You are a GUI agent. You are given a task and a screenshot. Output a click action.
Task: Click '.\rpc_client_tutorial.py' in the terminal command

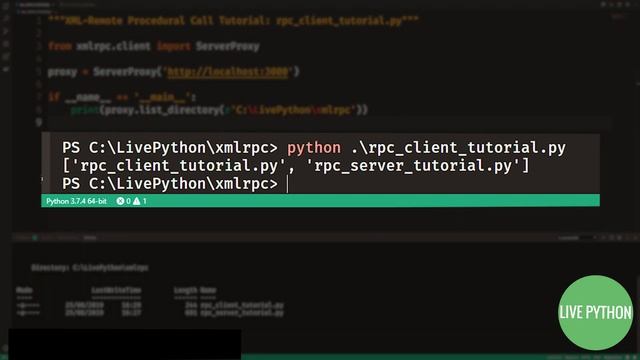click(x=458, y=148)
